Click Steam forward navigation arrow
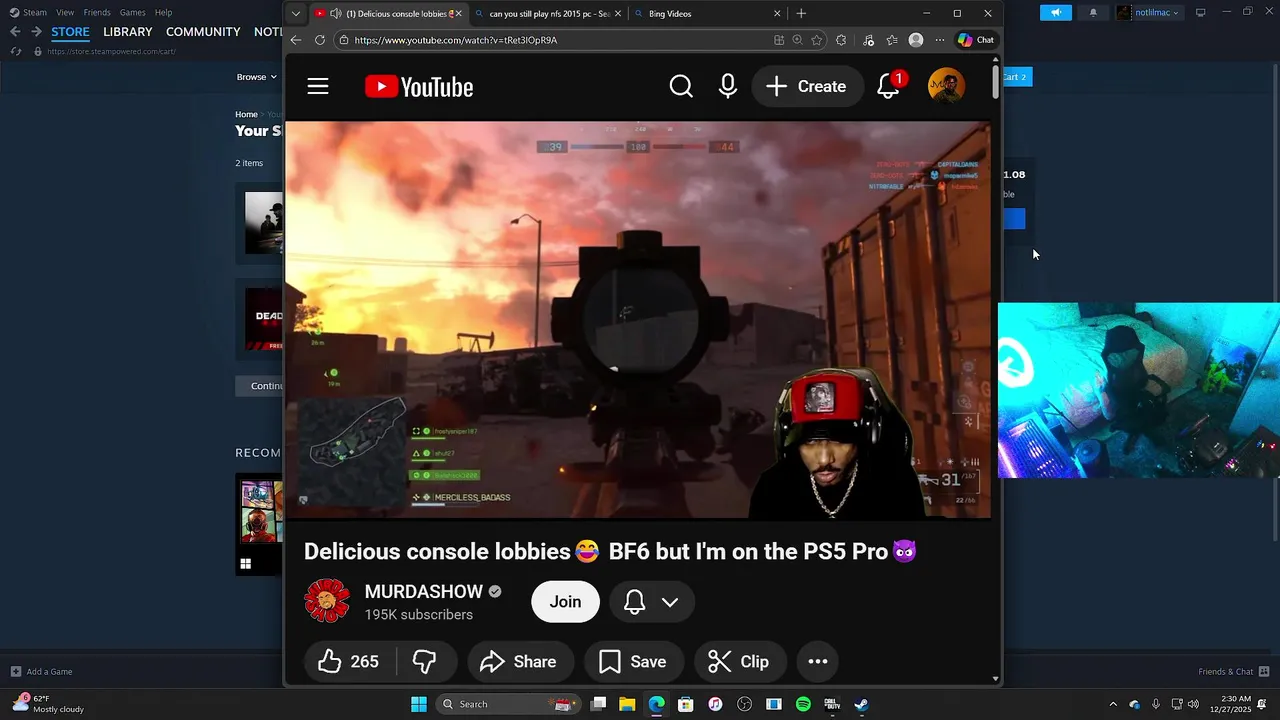Screen dimensions: 1280x720 [35, 32]
